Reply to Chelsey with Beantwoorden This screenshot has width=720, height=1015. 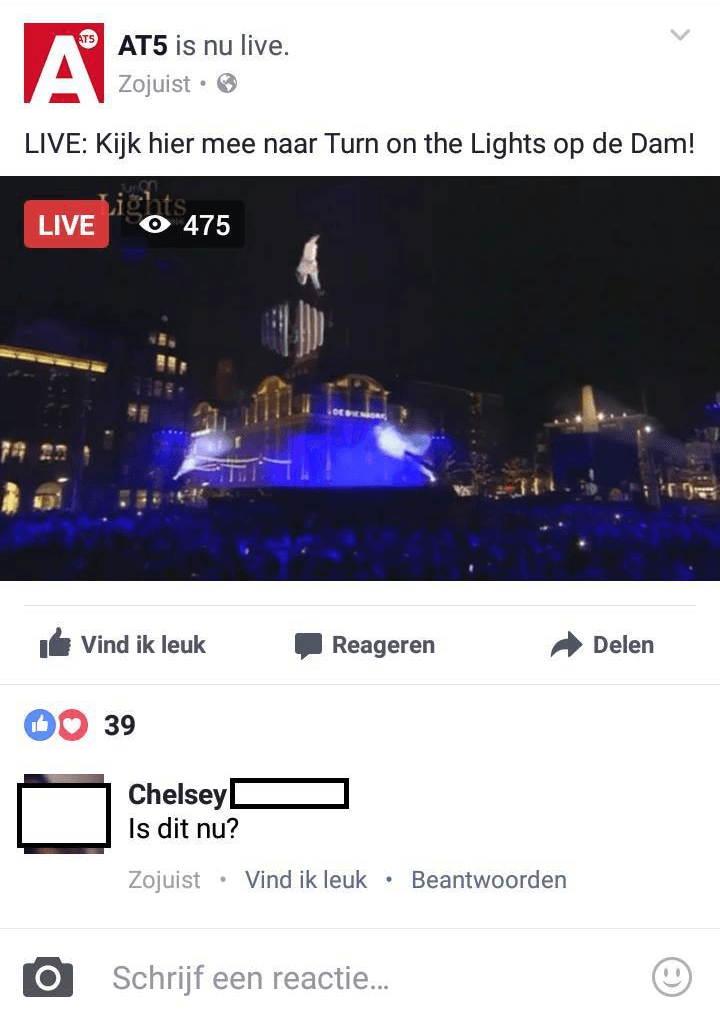point(489,880)
